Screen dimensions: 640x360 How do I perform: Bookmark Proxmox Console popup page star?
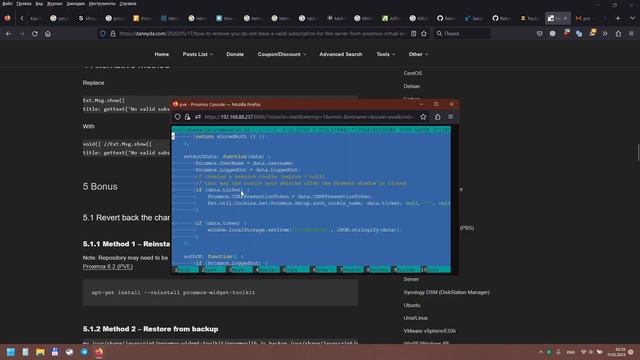[x=423, y=117]
